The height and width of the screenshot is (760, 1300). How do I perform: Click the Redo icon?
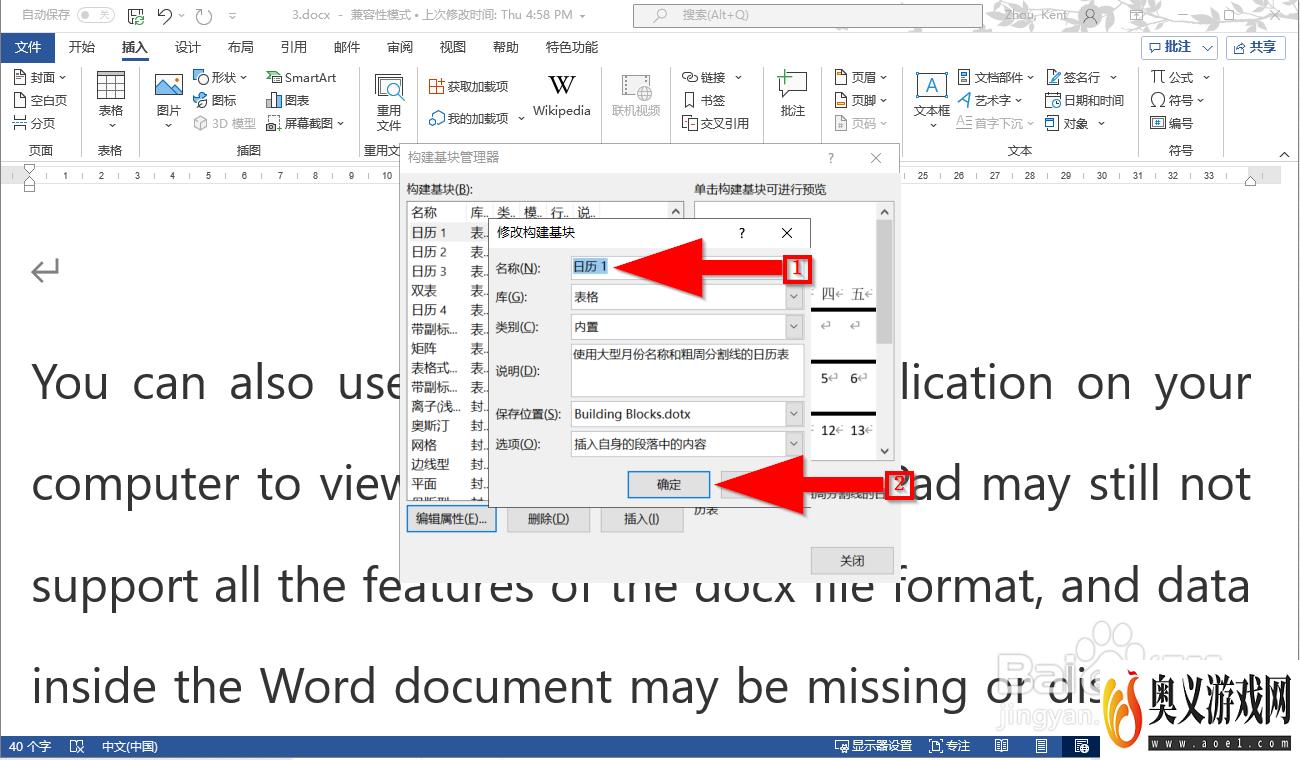pyautogui.click(x=204, y=15)
